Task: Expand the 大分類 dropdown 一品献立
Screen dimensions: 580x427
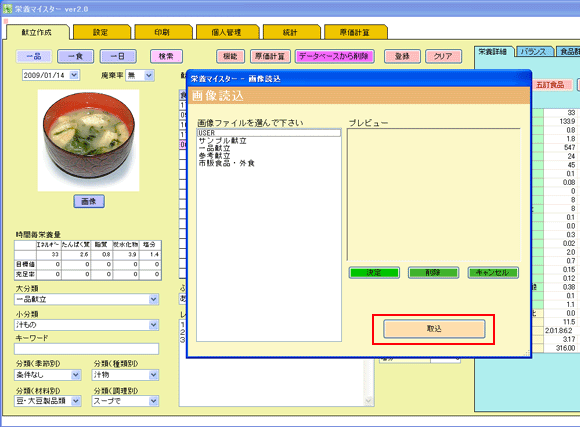Action: pos(154,299)
